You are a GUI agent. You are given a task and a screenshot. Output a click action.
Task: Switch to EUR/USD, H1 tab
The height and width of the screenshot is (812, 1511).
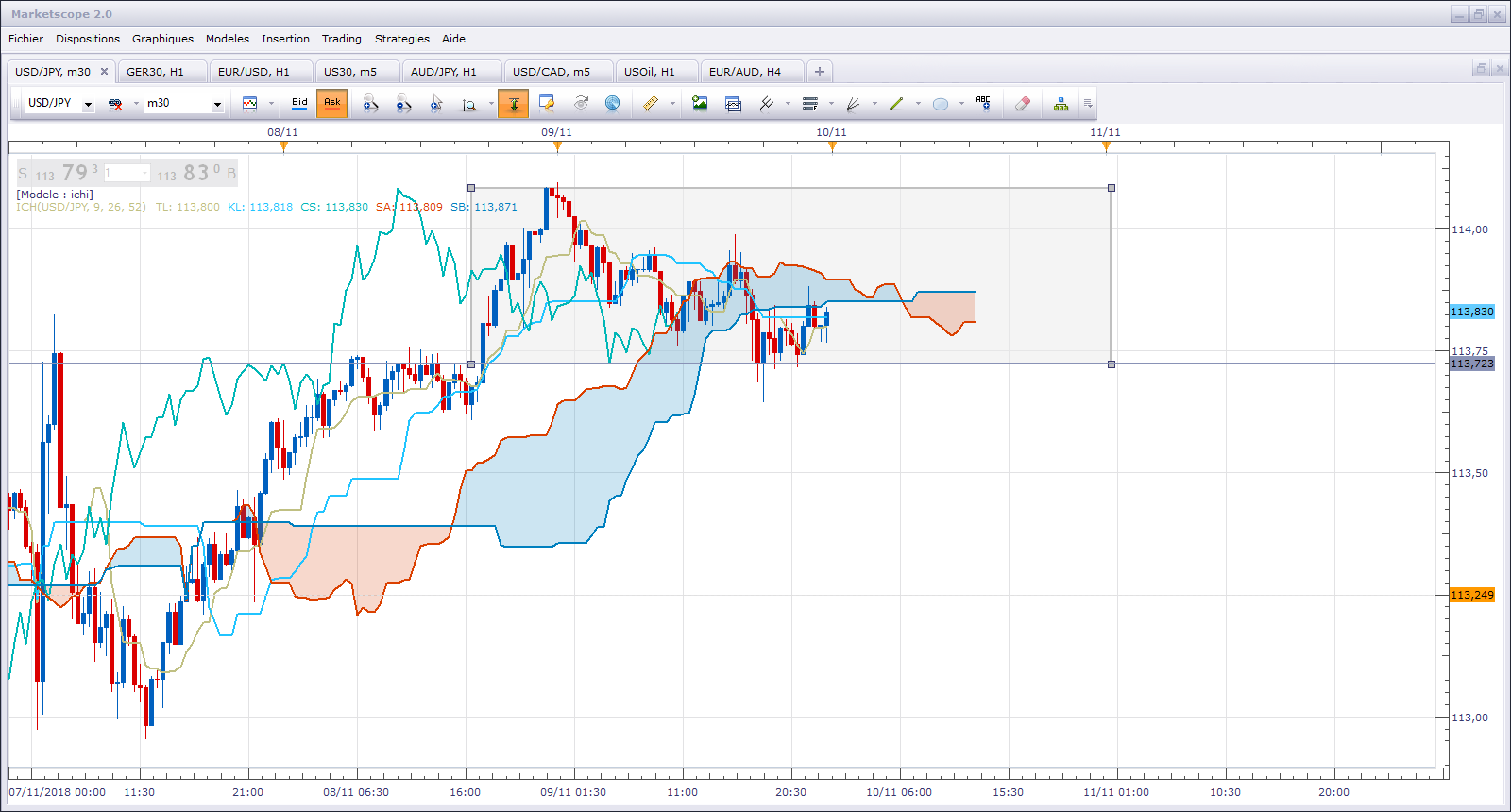tap(261, 72)
